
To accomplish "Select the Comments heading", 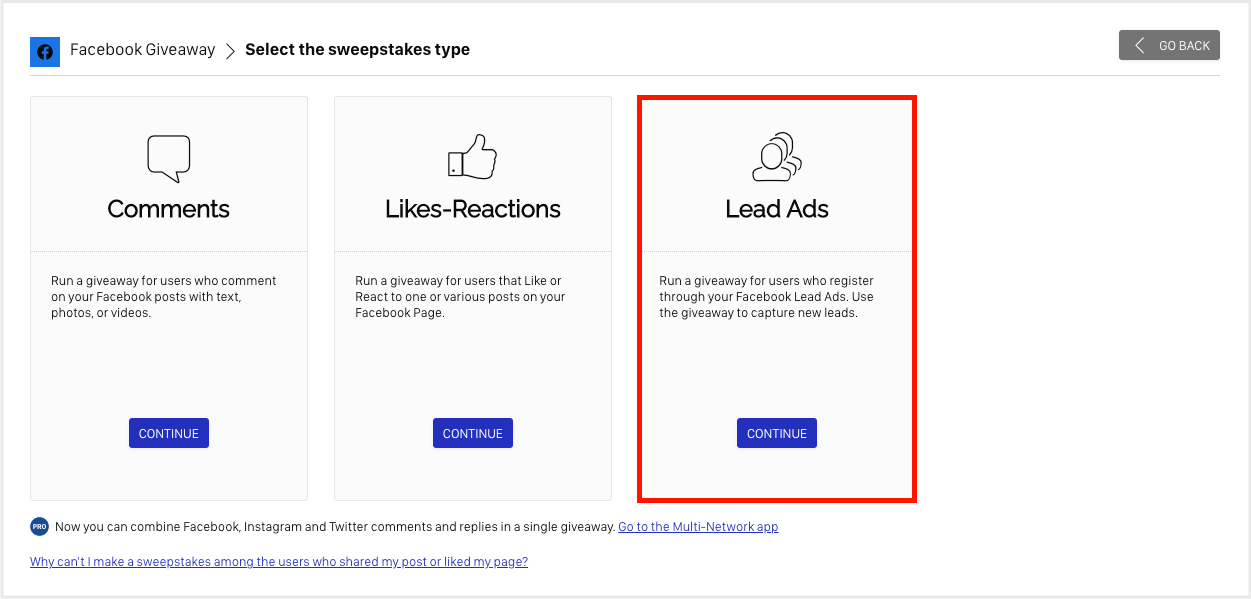I will coord(169,209).
